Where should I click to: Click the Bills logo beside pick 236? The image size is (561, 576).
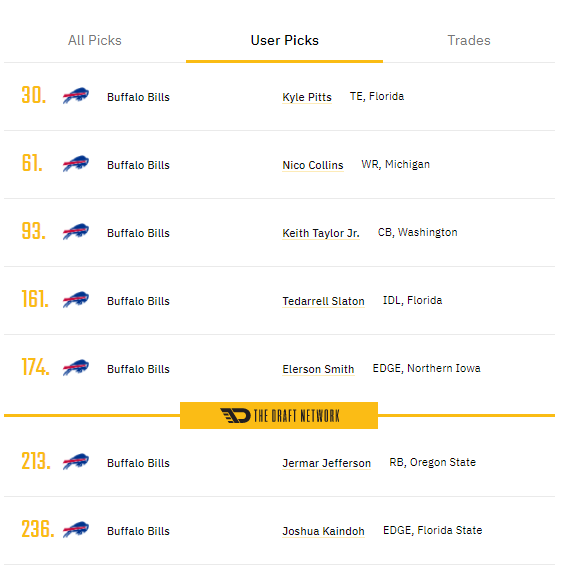point(76,530)
